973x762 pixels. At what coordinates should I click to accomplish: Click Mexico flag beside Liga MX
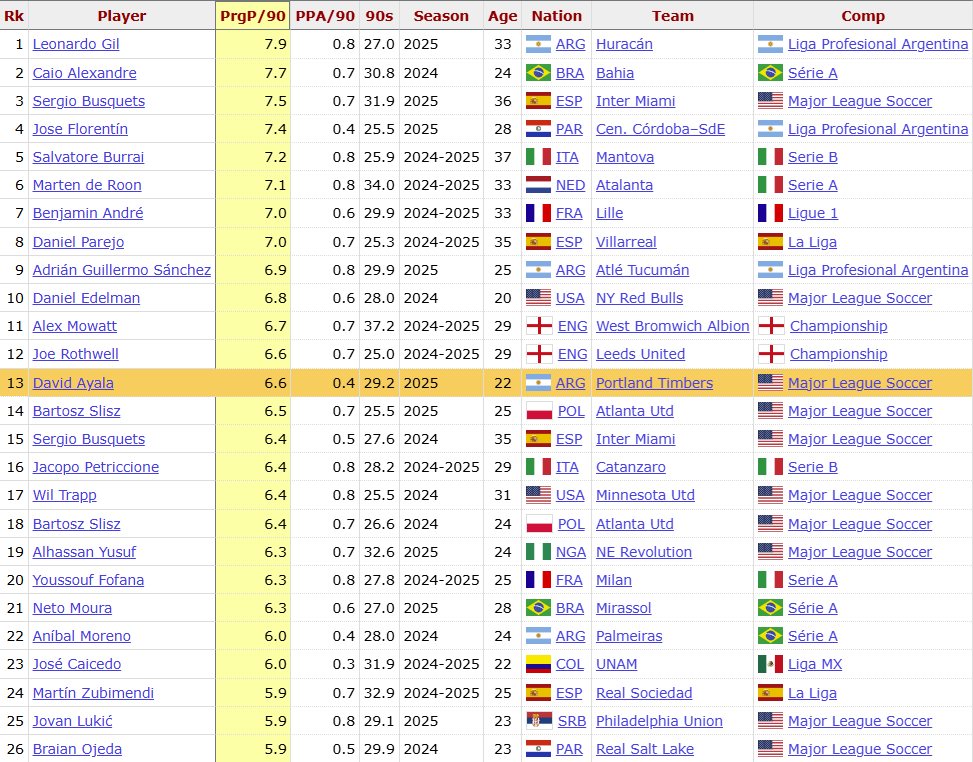(770, 664)
